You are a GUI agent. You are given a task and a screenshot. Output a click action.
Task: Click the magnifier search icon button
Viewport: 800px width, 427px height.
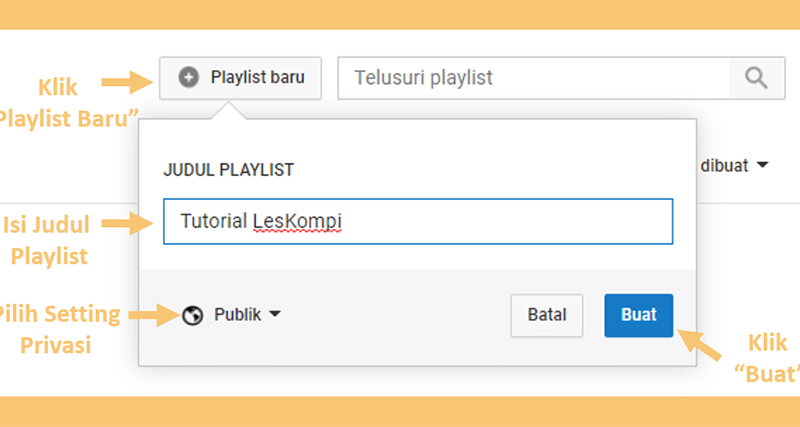757,78
